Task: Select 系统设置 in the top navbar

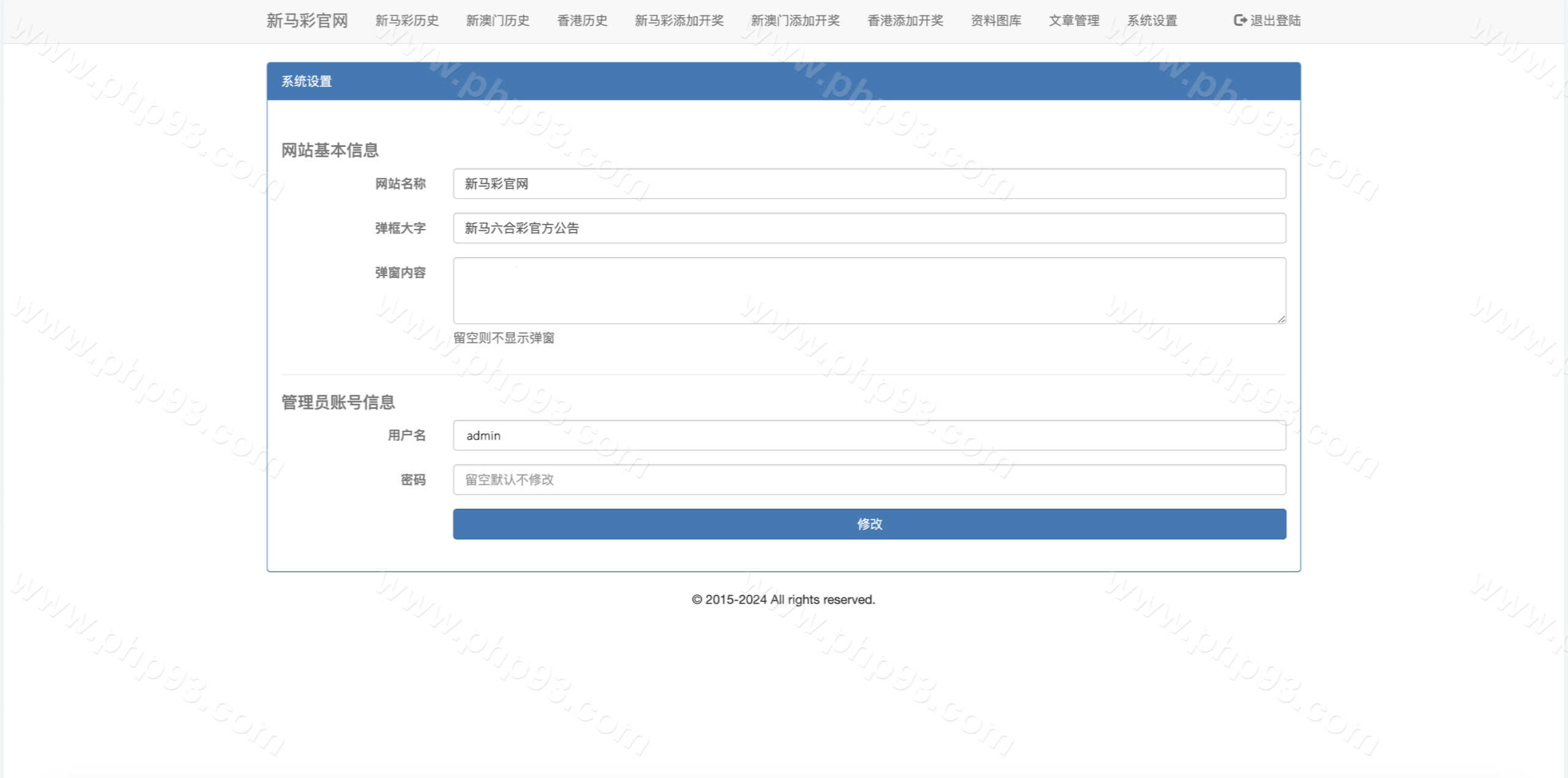Action: 1151,20
